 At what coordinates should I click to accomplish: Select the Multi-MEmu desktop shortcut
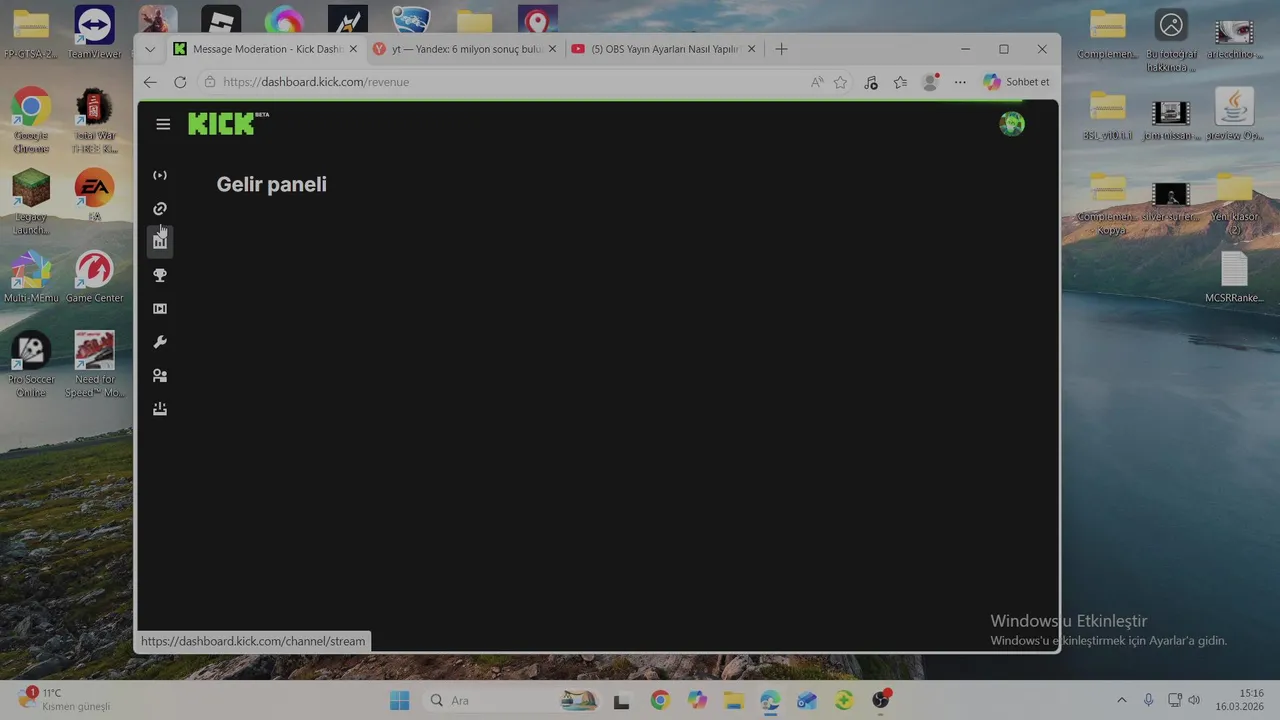click(x=31, y=277)
